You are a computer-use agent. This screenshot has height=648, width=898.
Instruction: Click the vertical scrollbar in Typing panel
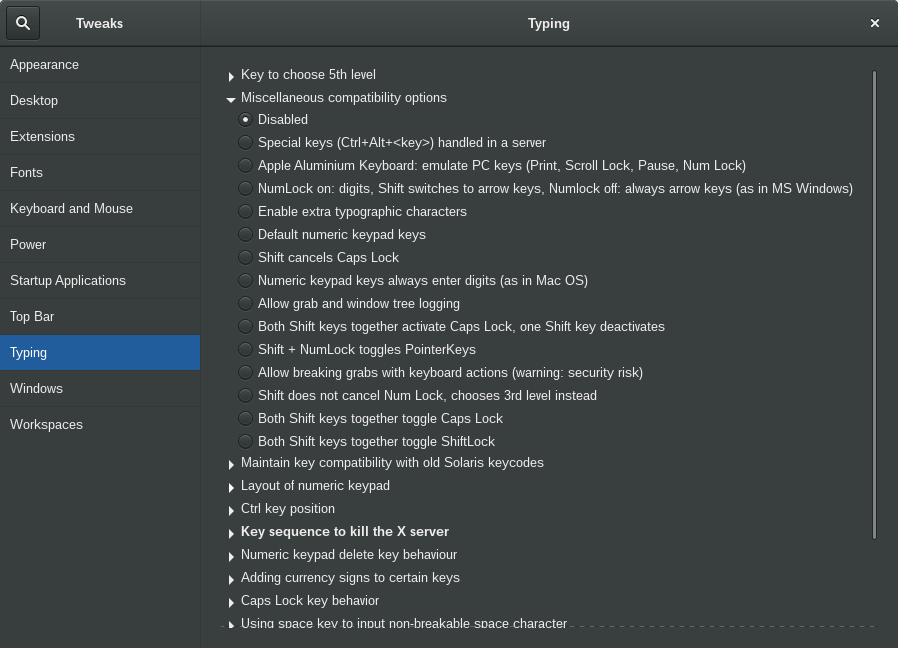[875, 305]
